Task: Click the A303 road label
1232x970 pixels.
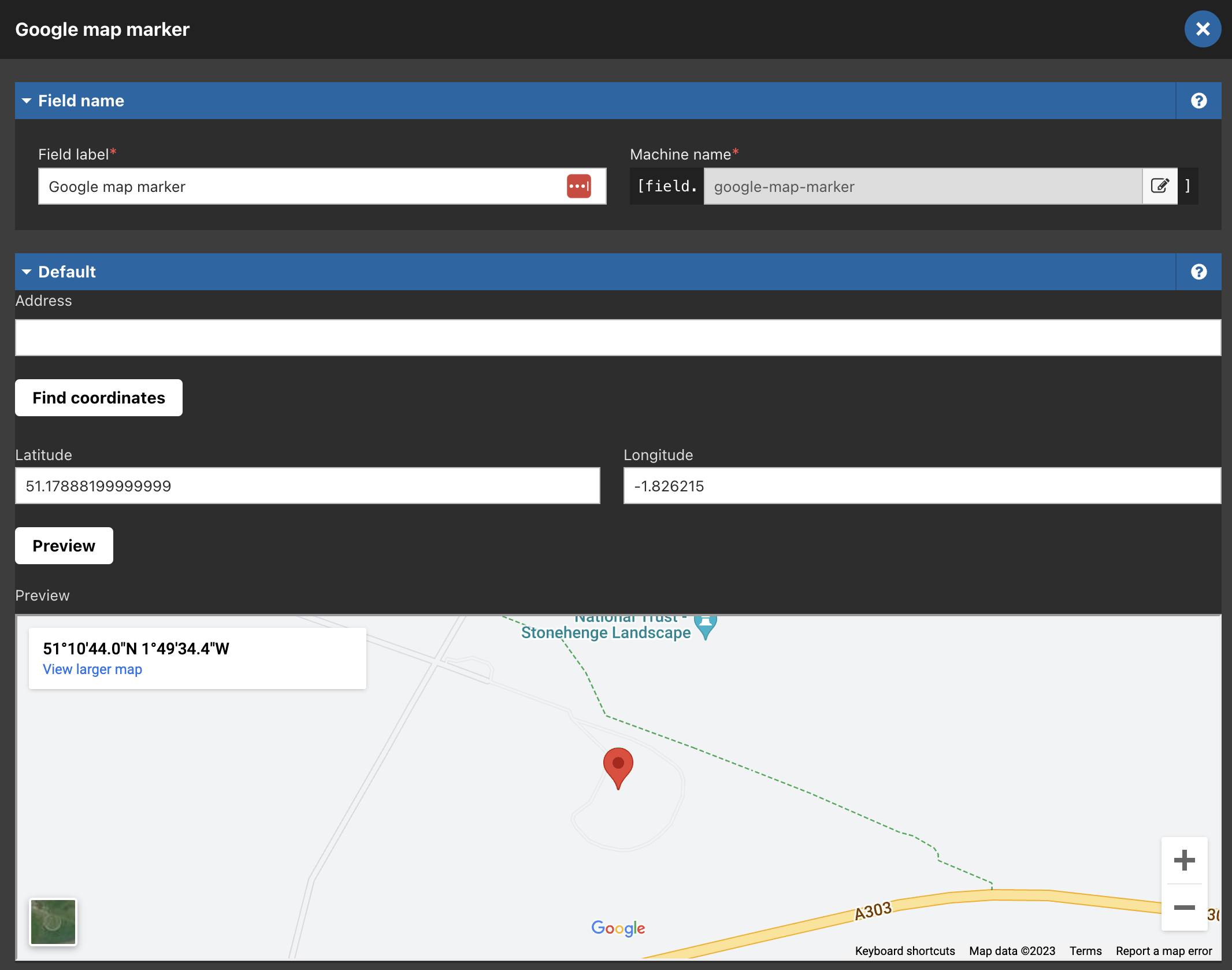Action: tap(873, 910)
